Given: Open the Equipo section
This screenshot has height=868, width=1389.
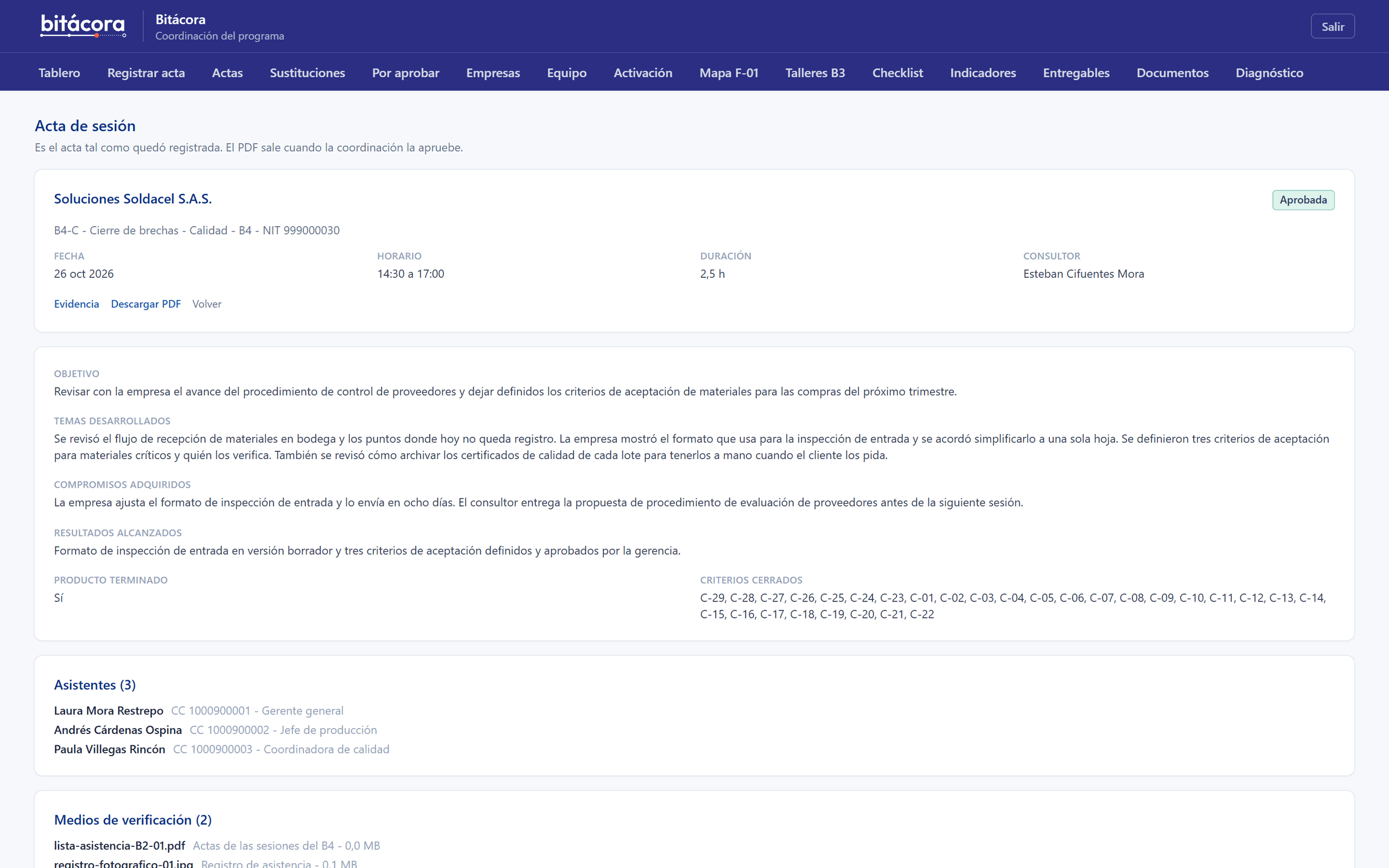Looking at the screenshot, I should click(566, 73).
